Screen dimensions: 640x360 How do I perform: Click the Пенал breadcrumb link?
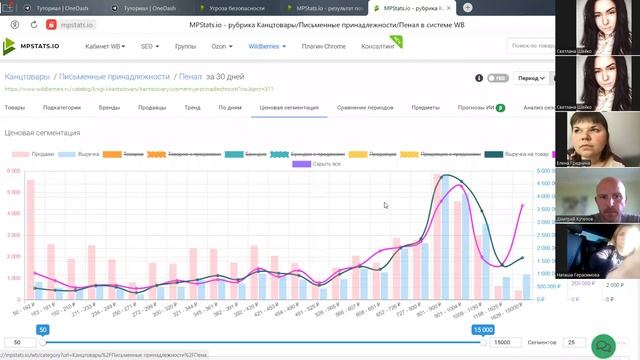(x=190, y=77)
